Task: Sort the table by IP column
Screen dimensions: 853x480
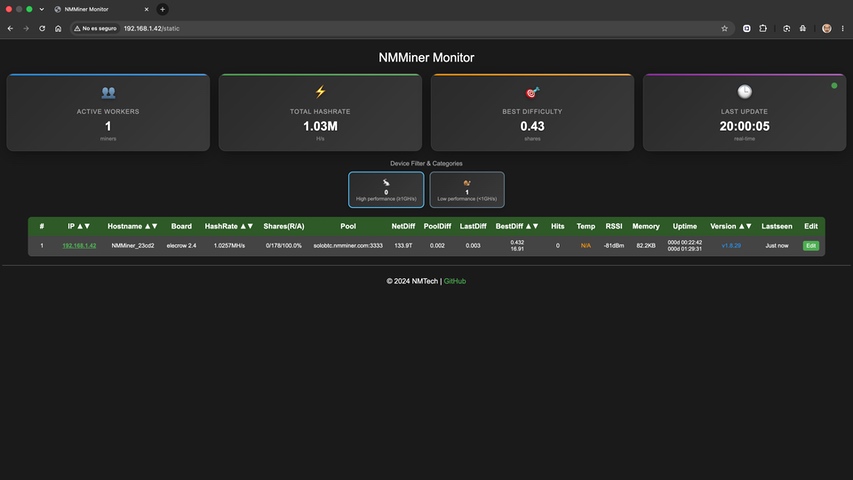Action: point(79,226)
